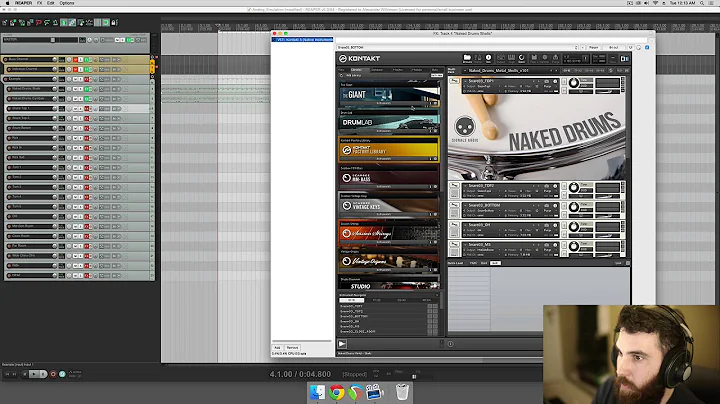
Task: Expand Snare03_OH instrument name dropdown arrow
Action: [x=465, y=225]
